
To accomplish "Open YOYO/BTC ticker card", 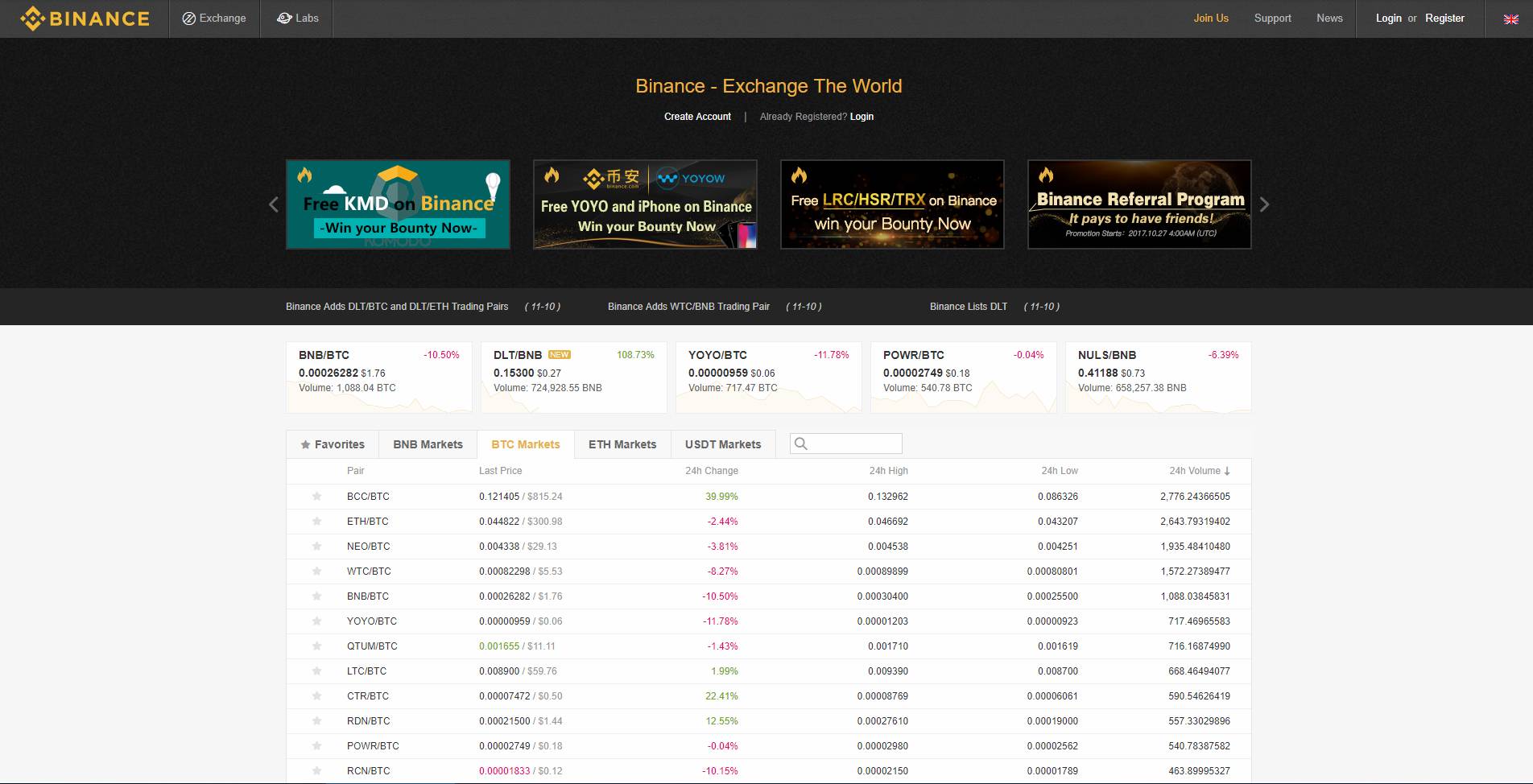I will pos(769,378).
